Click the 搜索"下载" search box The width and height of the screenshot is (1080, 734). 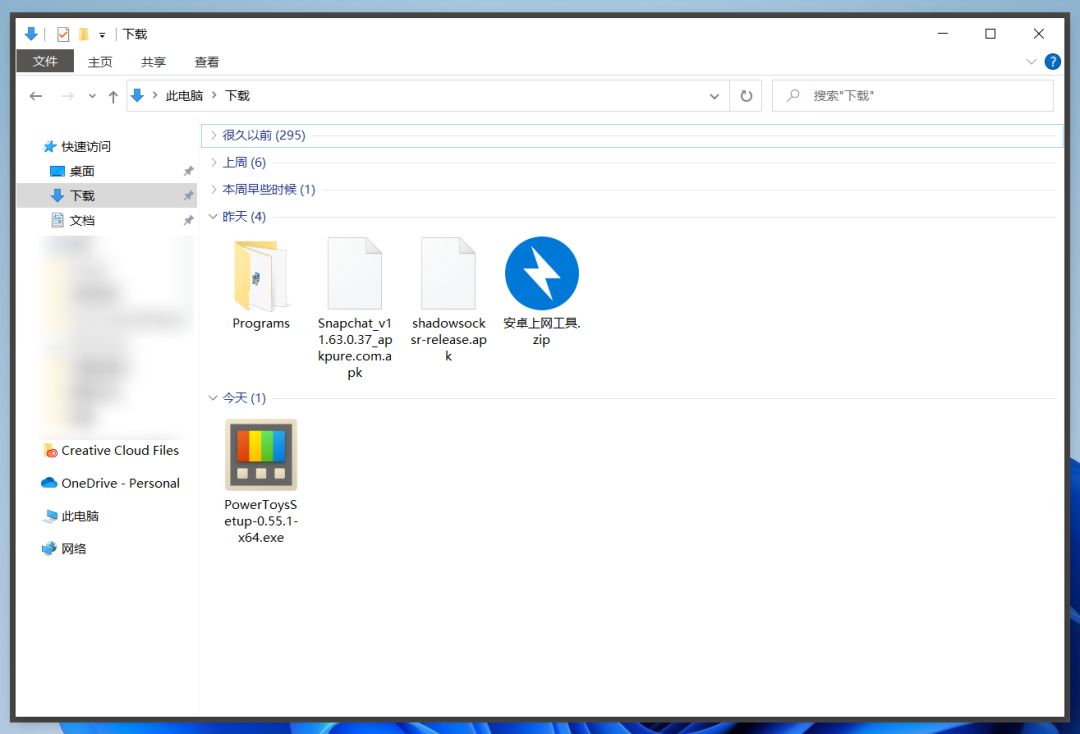pyautogui.click(x=913, y=96)
